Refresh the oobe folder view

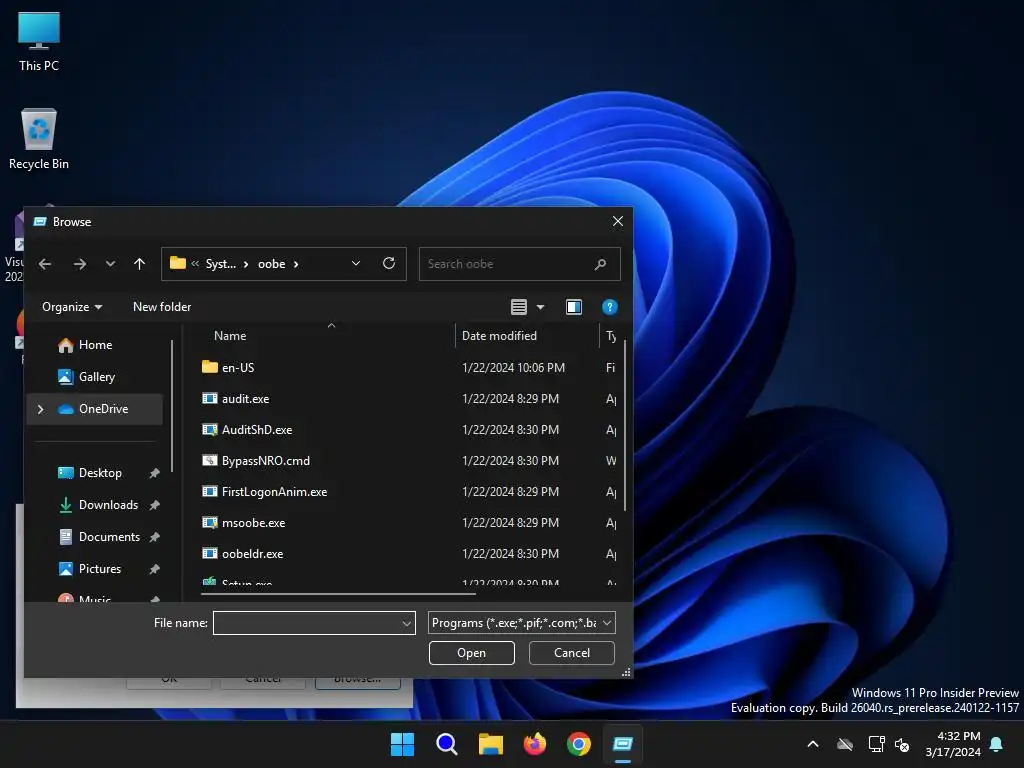389,263
